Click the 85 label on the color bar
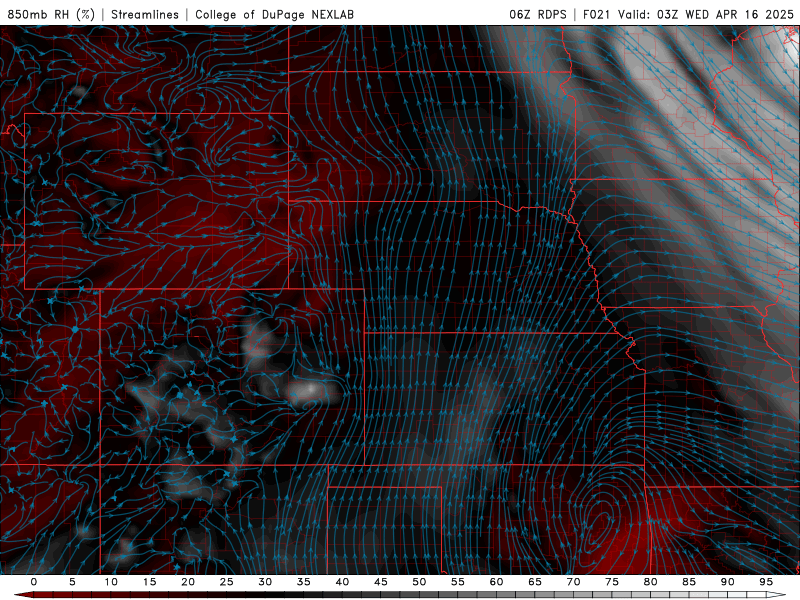The image size is (800, 600). pyautogui.click(x=689, y=582)
